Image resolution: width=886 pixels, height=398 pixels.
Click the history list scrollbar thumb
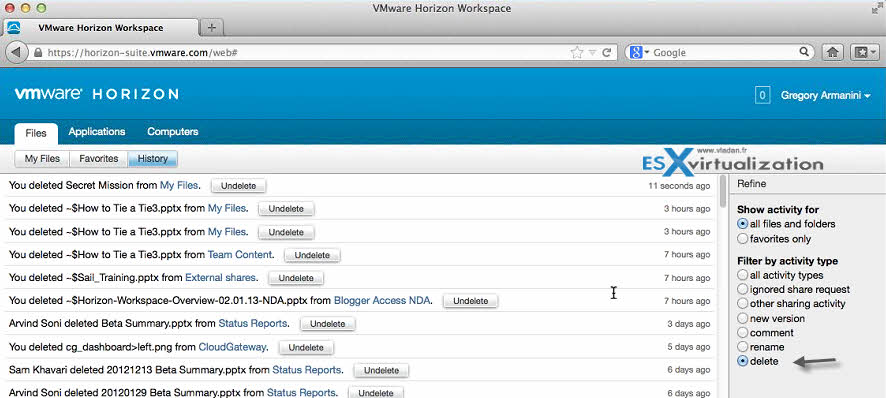click(x=723, y=191)
